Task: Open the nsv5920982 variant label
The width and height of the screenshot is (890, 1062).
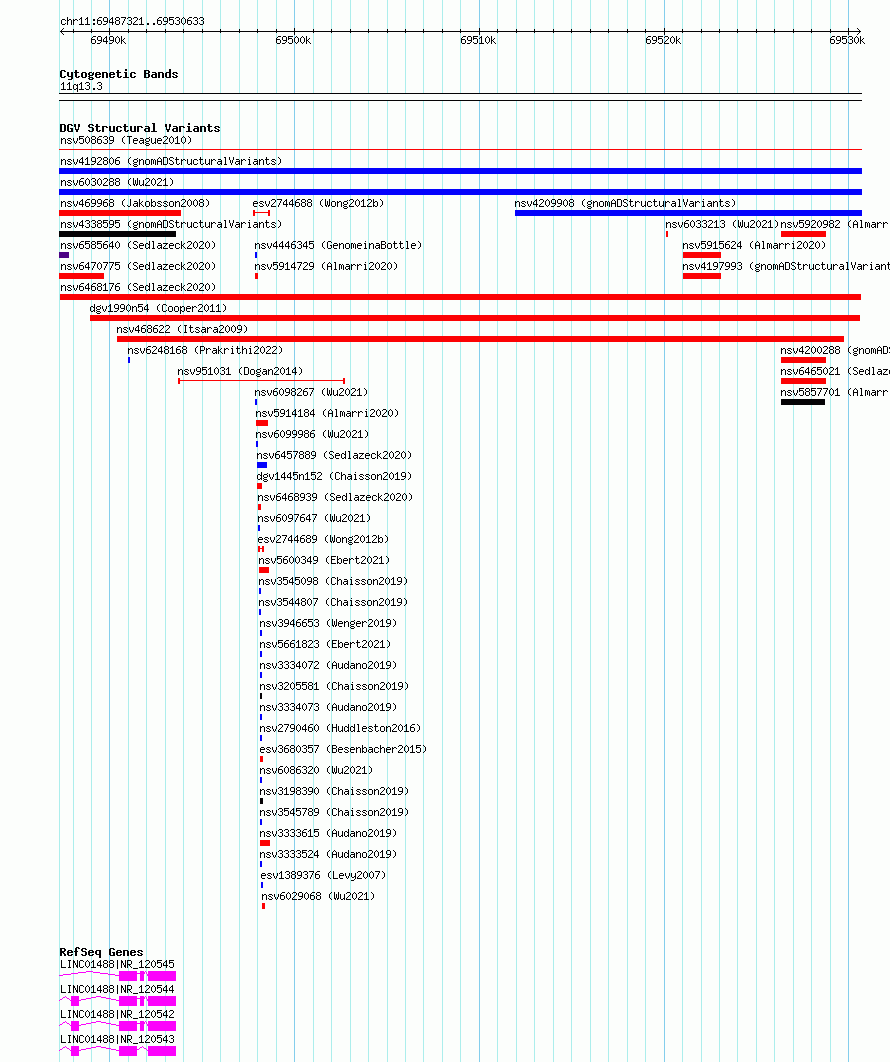Action: [x=834, y=224]
